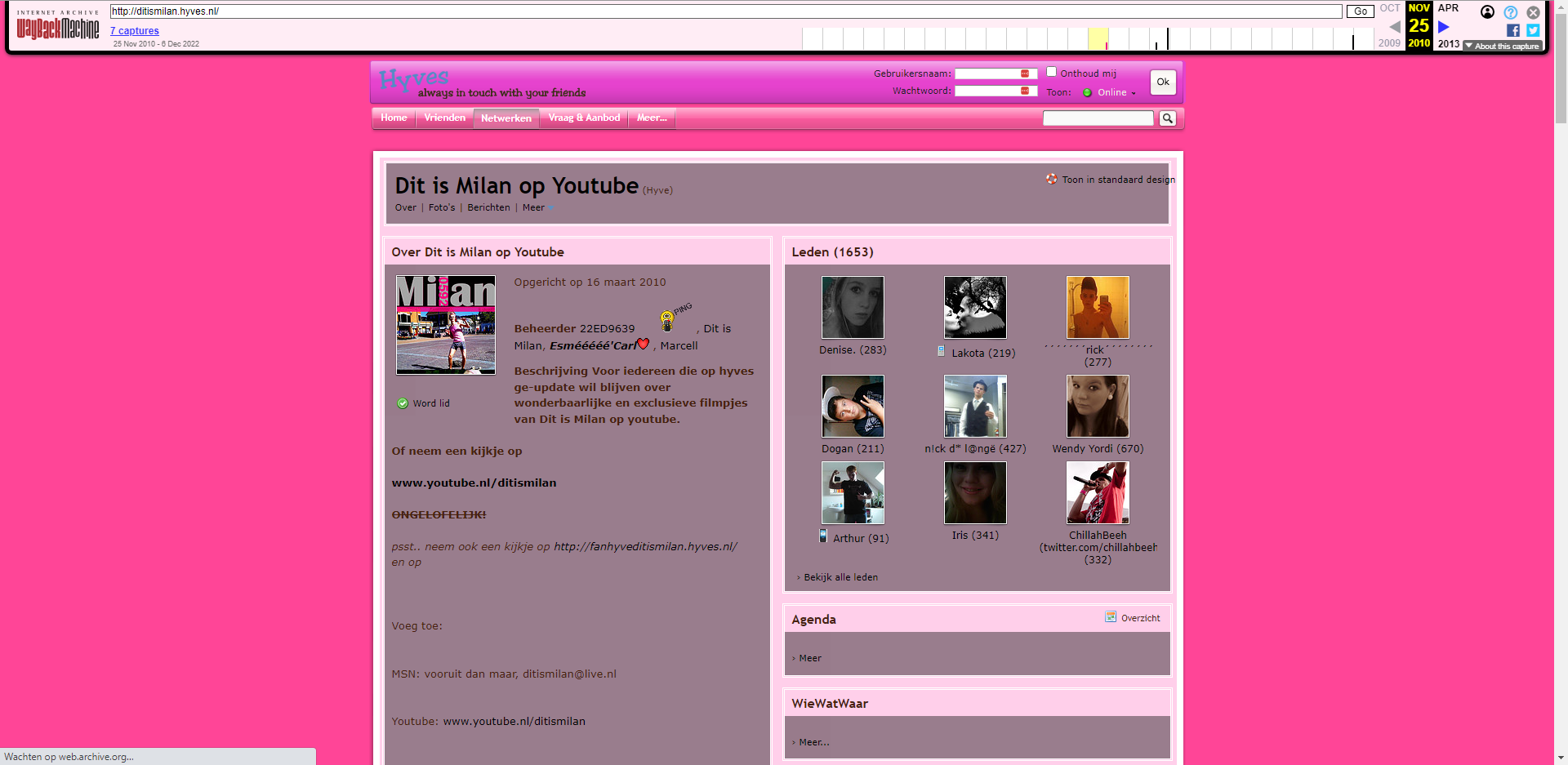Open Wendy Yordi's profile picture

(1098, 407)
